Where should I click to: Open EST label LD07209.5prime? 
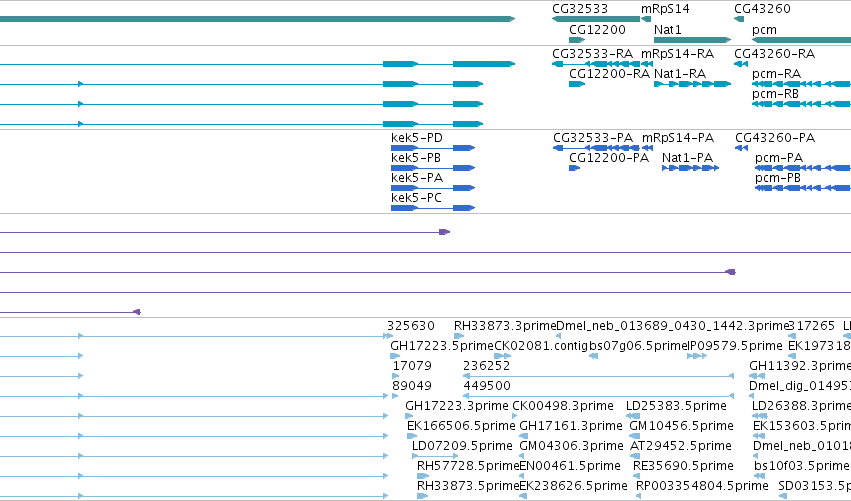(x=462, y=447)
